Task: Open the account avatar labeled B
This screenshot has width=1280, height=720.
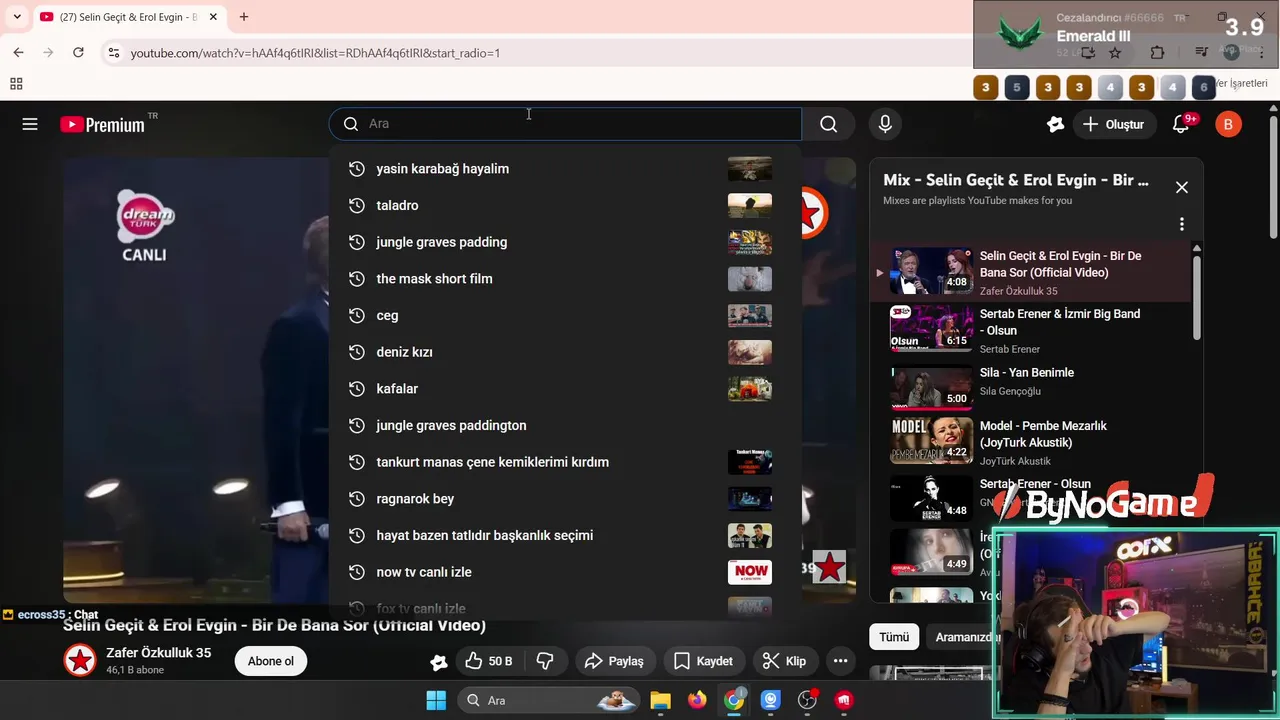Action: click(x=1228, y=124)
